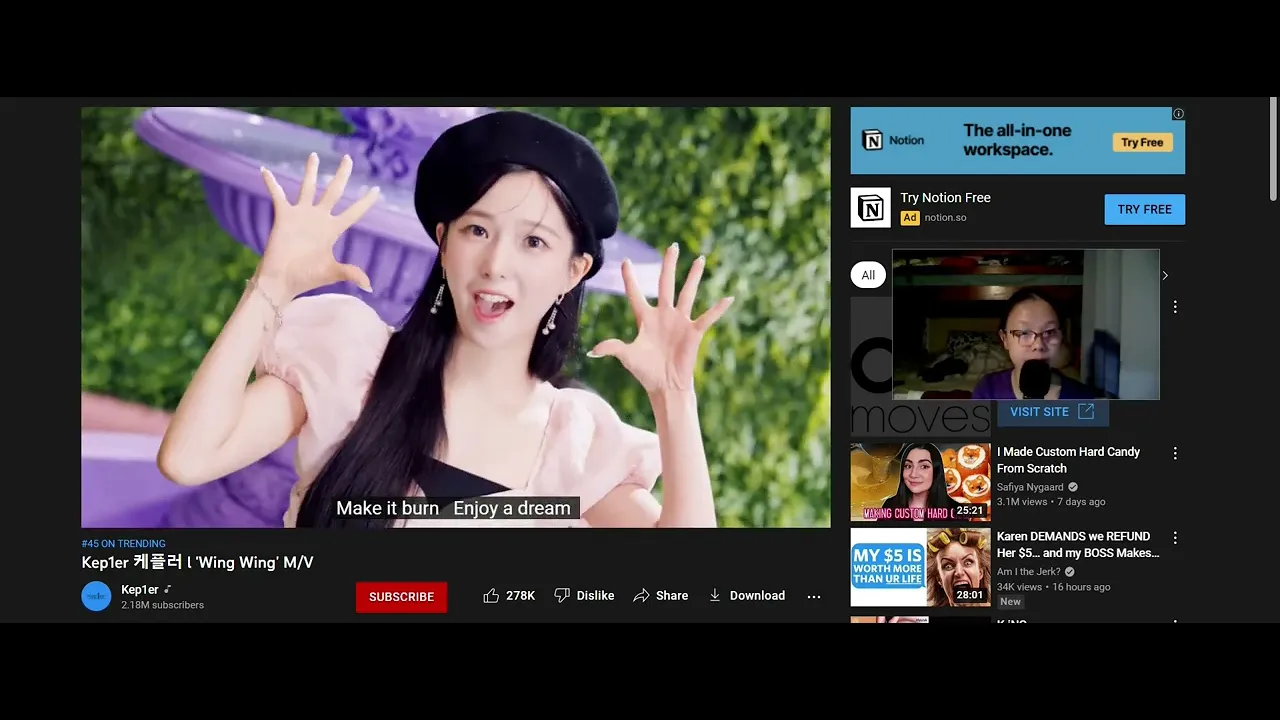1280x720 pixels.
Task: Click the Notion logo icon beside Try Notion Free
Action: point(870,208)
